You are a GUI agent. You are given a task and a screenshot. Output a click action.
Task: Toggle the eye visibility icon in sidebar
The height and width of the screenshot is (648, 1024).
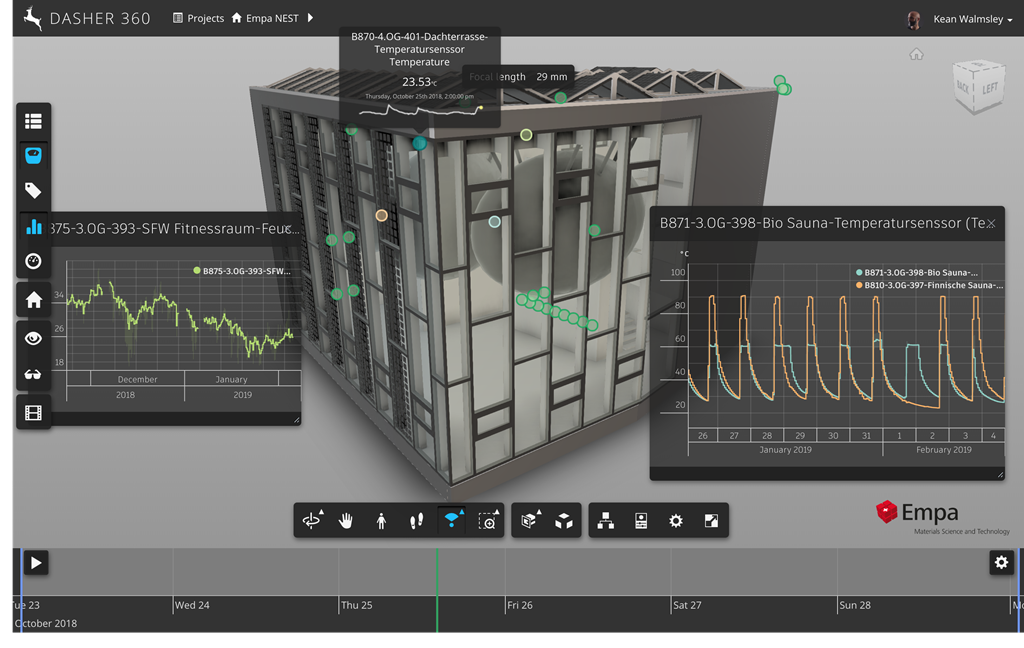(33, 338)
